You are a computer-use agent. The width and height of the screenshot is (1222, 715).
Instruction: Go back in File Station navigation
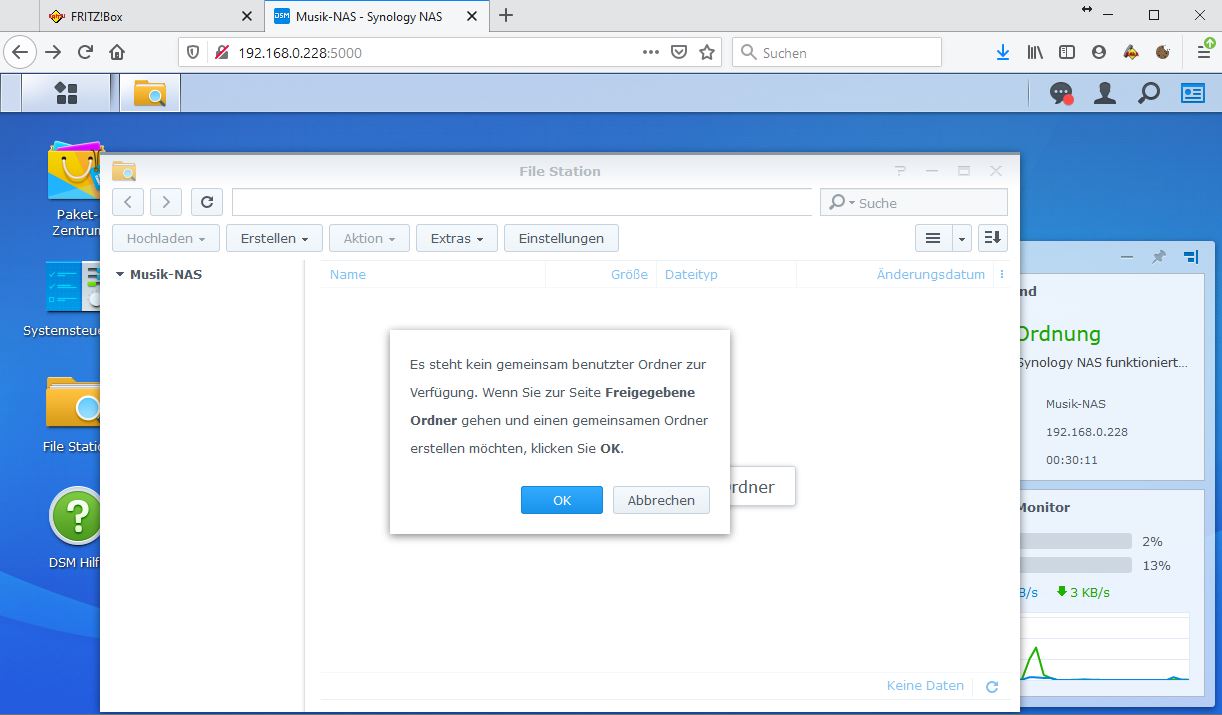128,202
